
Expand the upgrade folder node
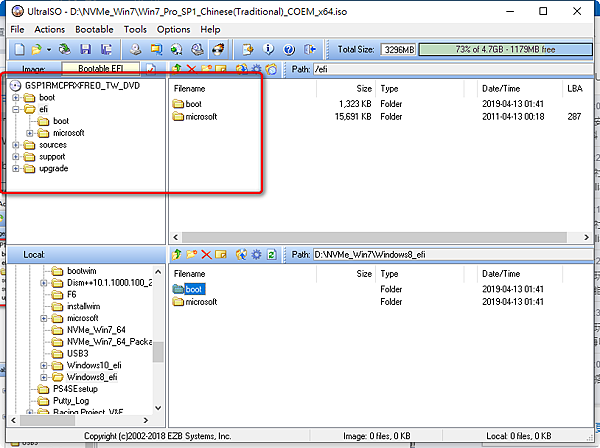click(16, 169)
